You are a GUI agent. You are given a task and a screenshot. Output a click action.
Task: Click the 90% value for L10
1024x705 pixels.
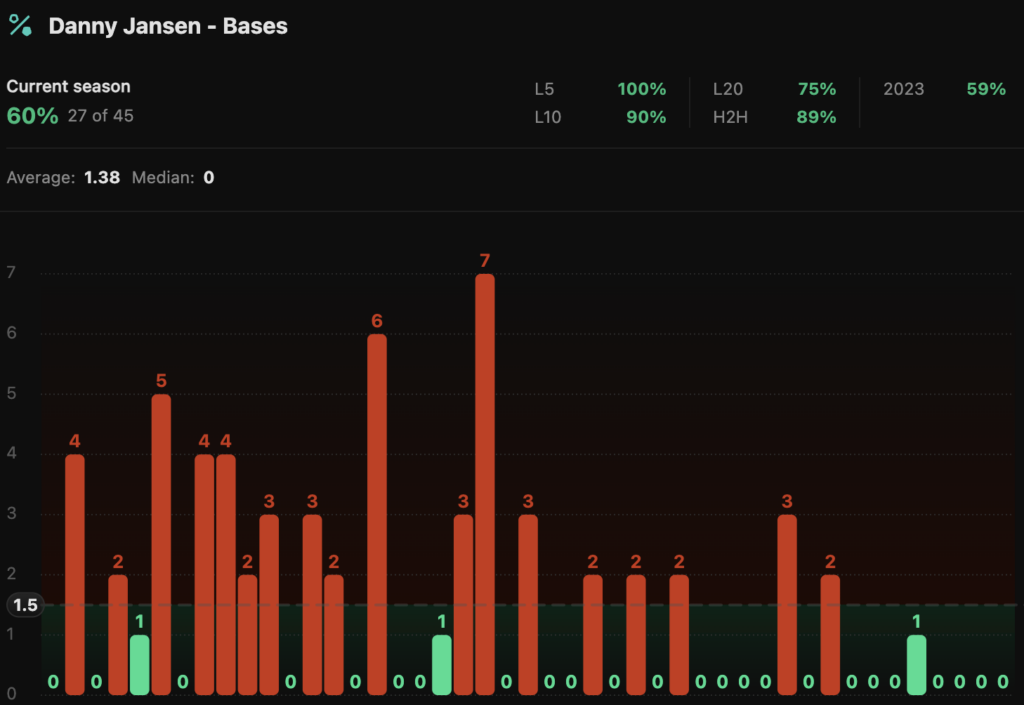[647, 117]
